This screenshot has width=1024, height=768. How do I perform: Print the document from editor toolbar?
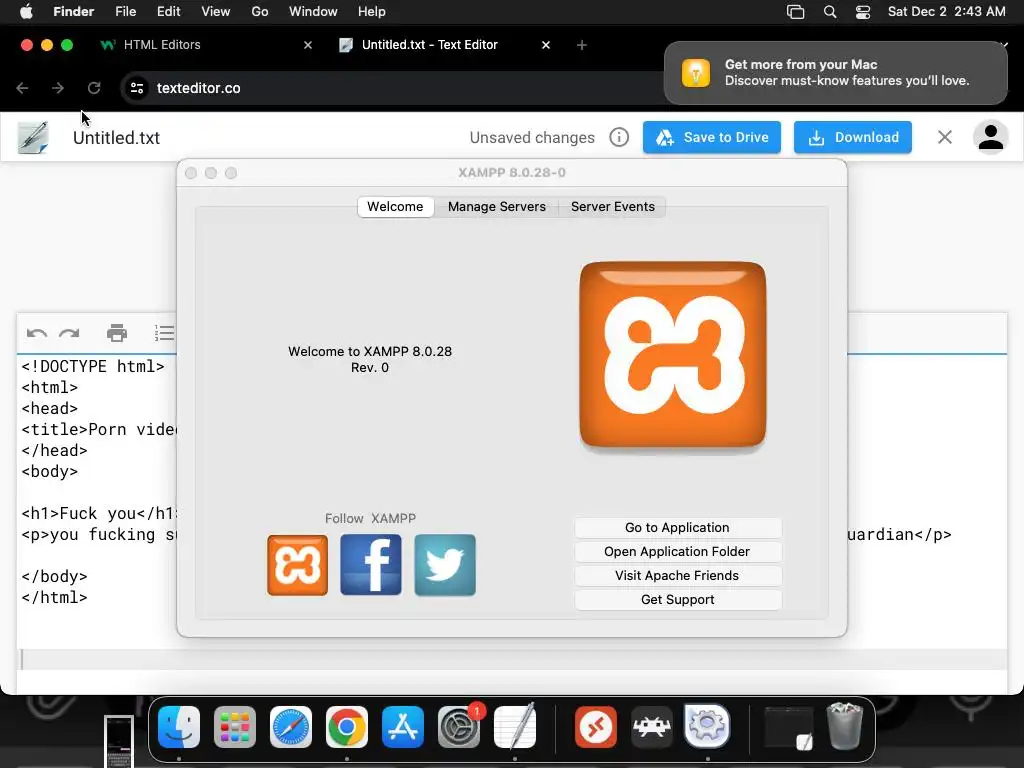tap(117, 333)
